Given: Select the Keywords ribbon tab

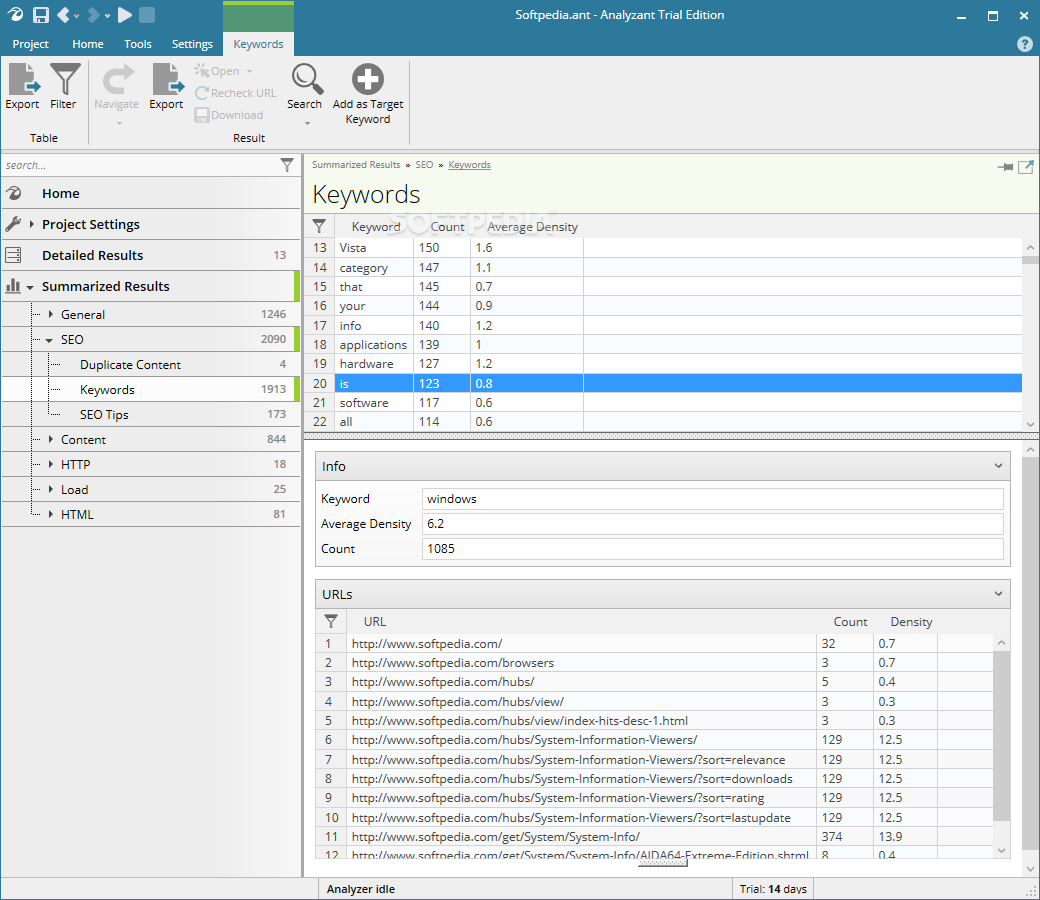Looking at the screenshot, I should tap(259, 44).
